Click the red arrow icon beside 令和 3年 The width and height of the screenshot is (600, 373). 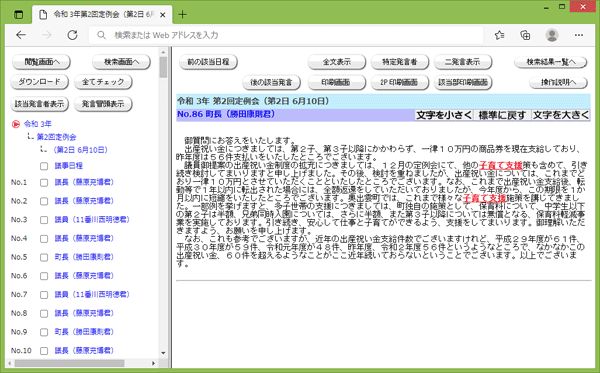(x=16, y=124)
